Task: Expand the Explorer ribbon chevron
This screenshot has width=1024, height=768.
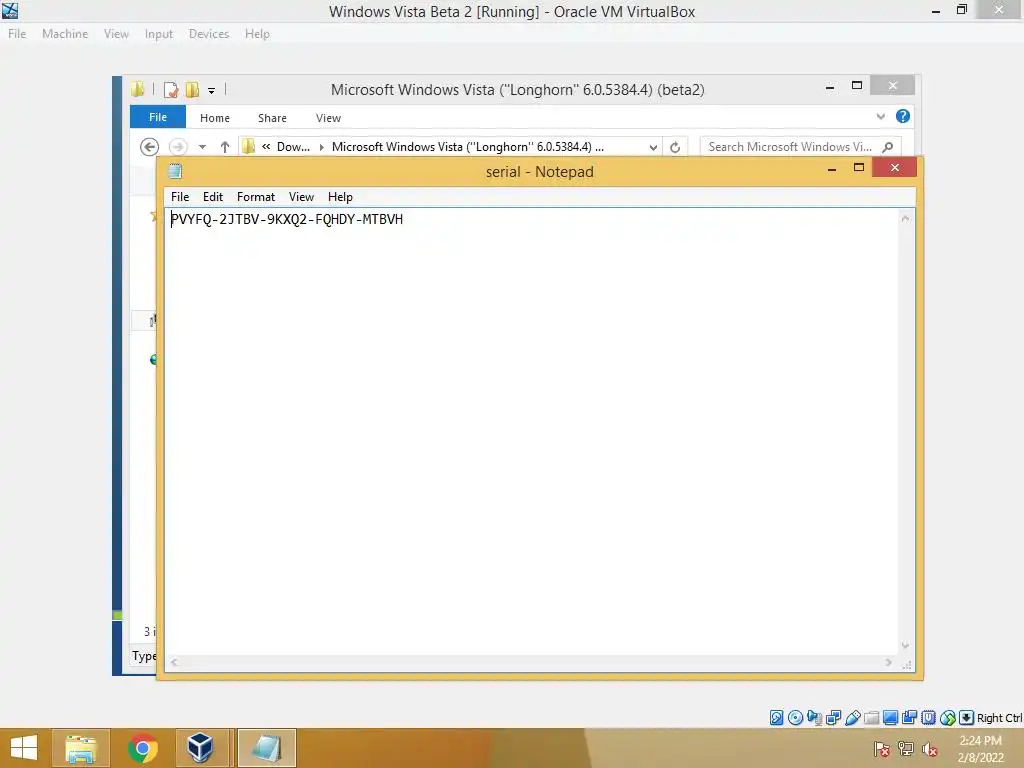Action: [881, 116]
